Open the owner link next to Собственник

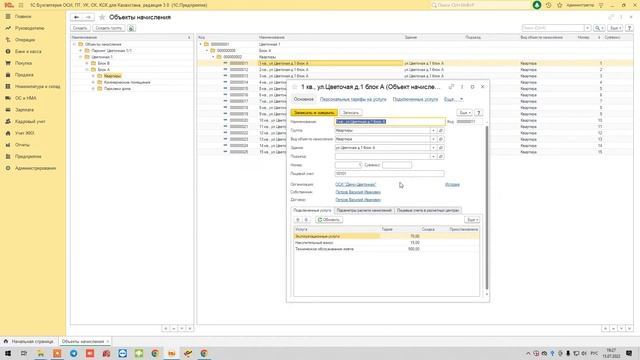358,192
